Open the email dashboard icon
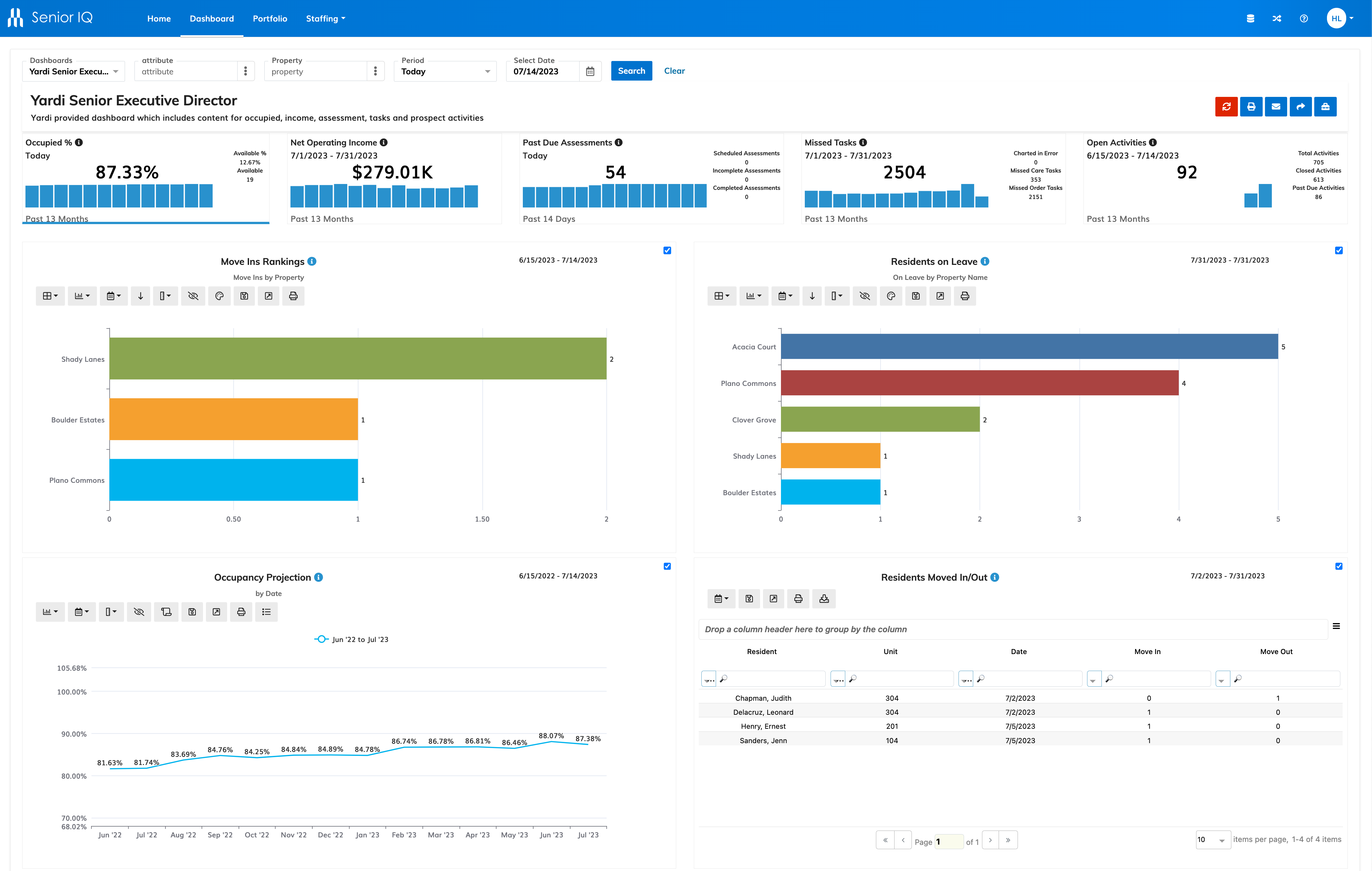The width and height of the screenshot is (1372, 871). 1276,107
